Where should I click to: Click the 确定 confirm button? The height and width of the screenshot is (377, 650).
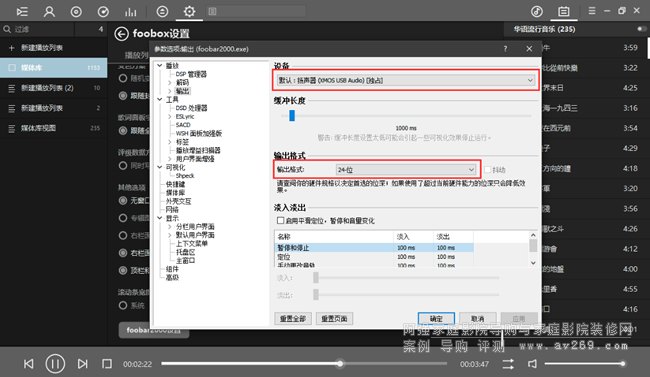click(436, 319)
